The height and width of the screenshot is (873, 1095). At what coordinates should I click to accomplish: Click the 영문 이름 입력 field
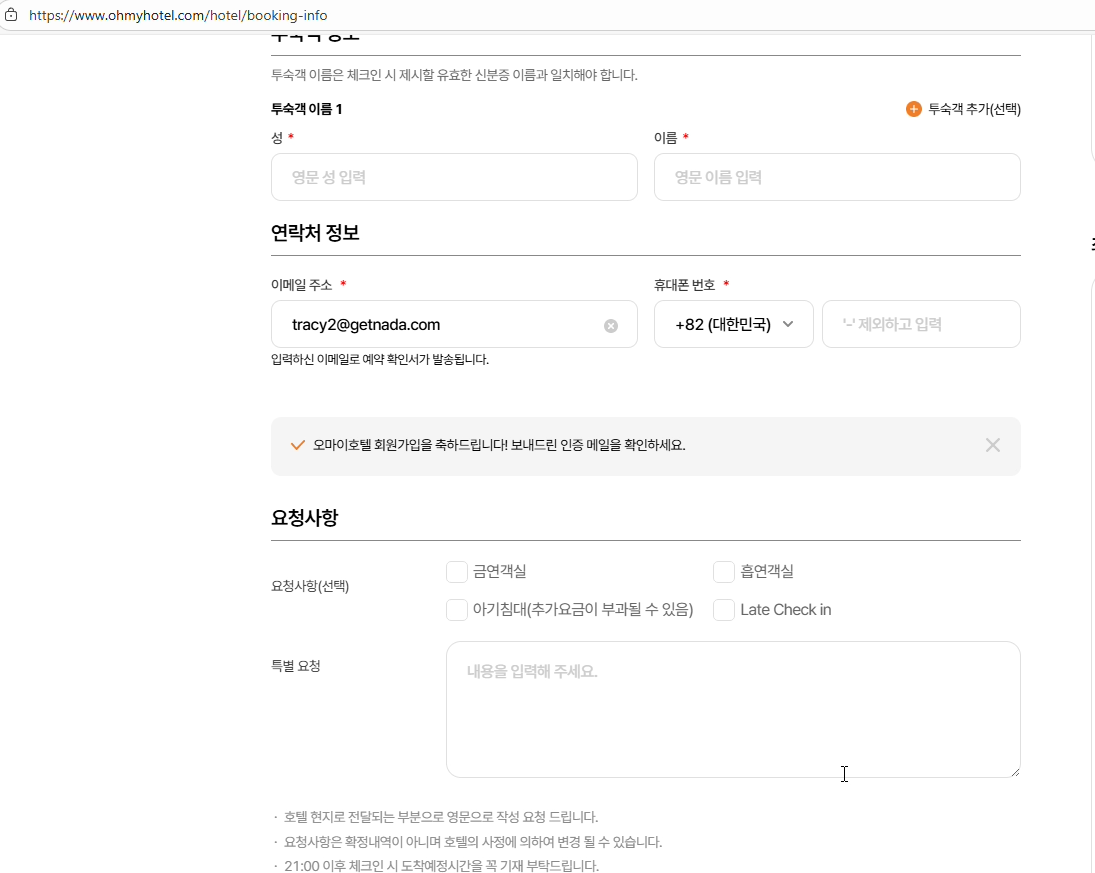click(x=836, y=177)
